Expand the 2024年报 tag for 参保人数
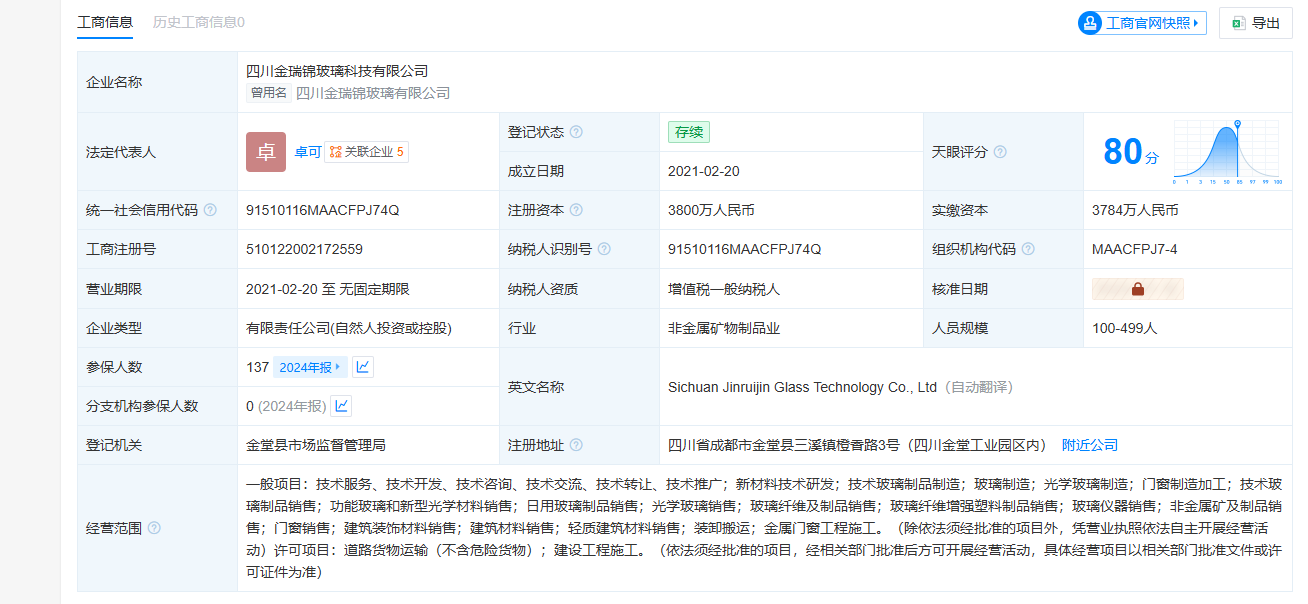Screen dimensions: 1308x604 coord(310,367)
